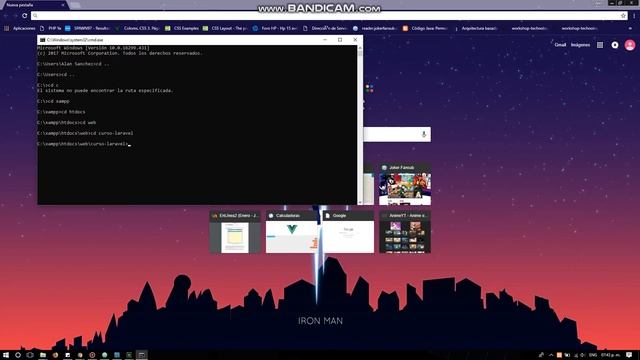Open Task View in the taskbar

coord(30,355)
